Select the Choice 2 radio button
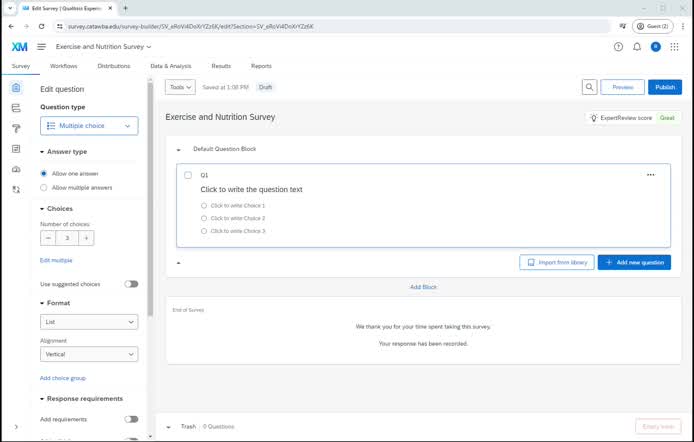 coord(204,218)
